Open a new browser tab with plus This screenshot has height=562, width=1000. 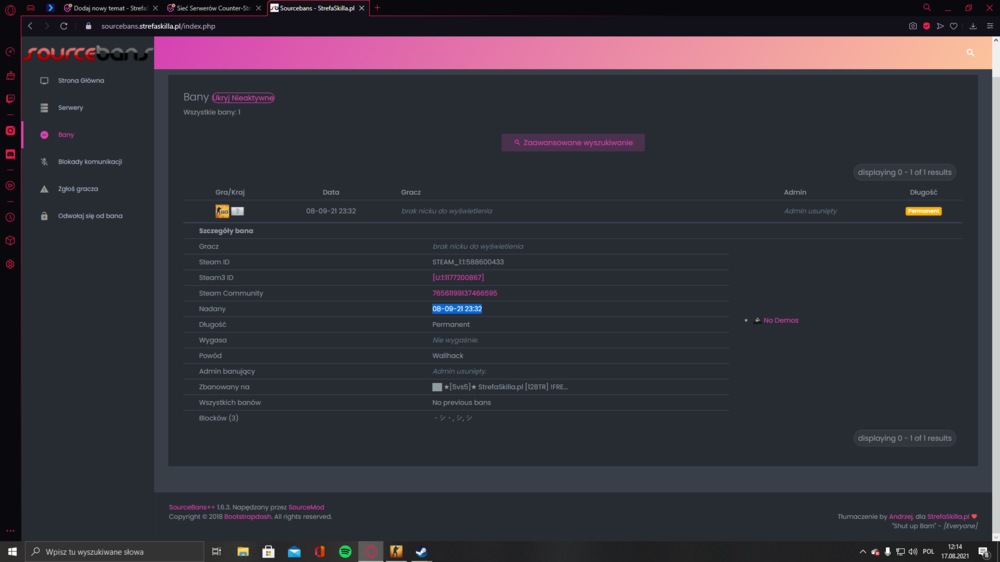pyautogui.click(x=378, y=8)
